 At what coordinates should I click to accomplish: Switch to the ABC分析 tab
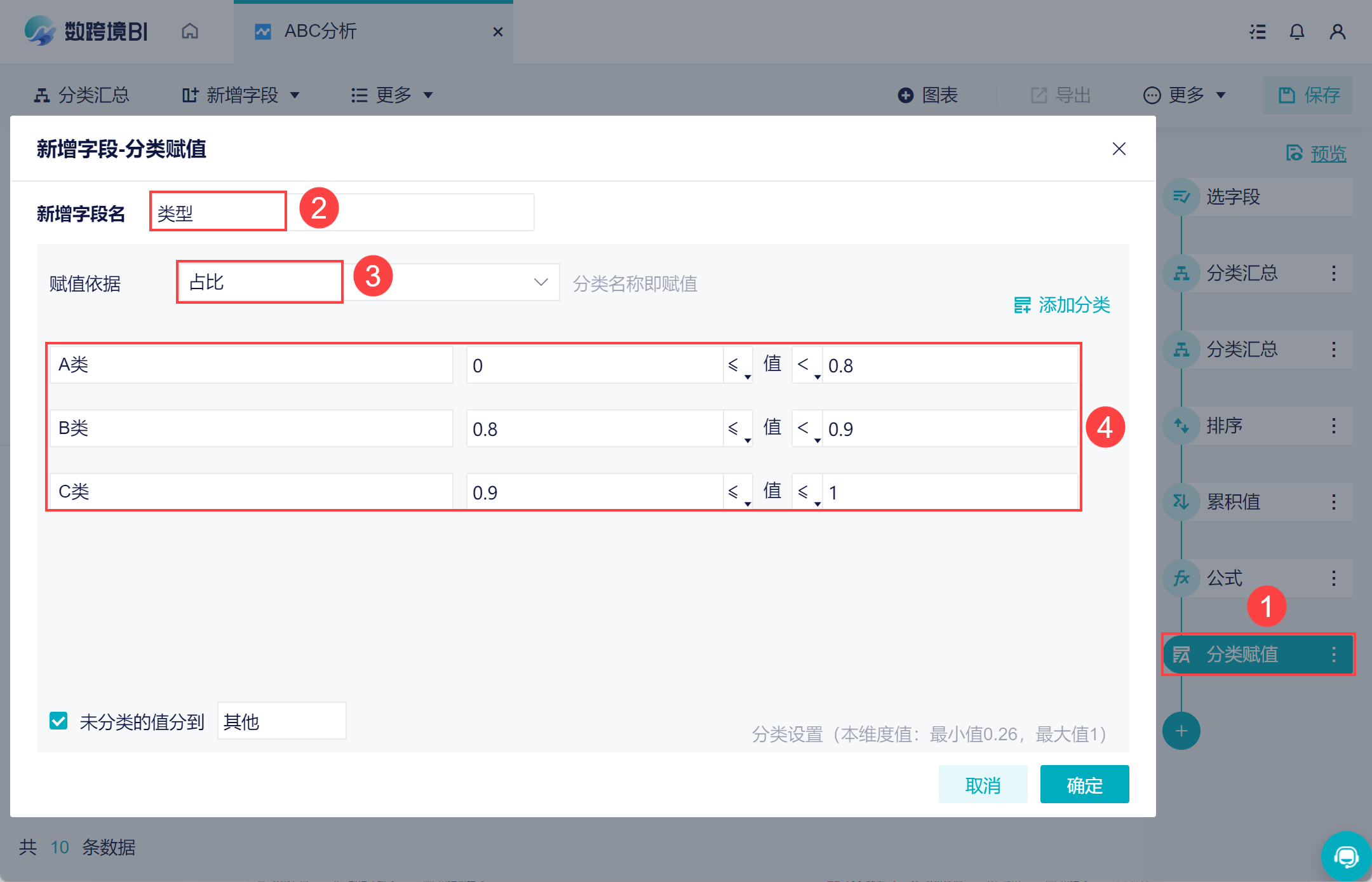(x=321, y=31)
